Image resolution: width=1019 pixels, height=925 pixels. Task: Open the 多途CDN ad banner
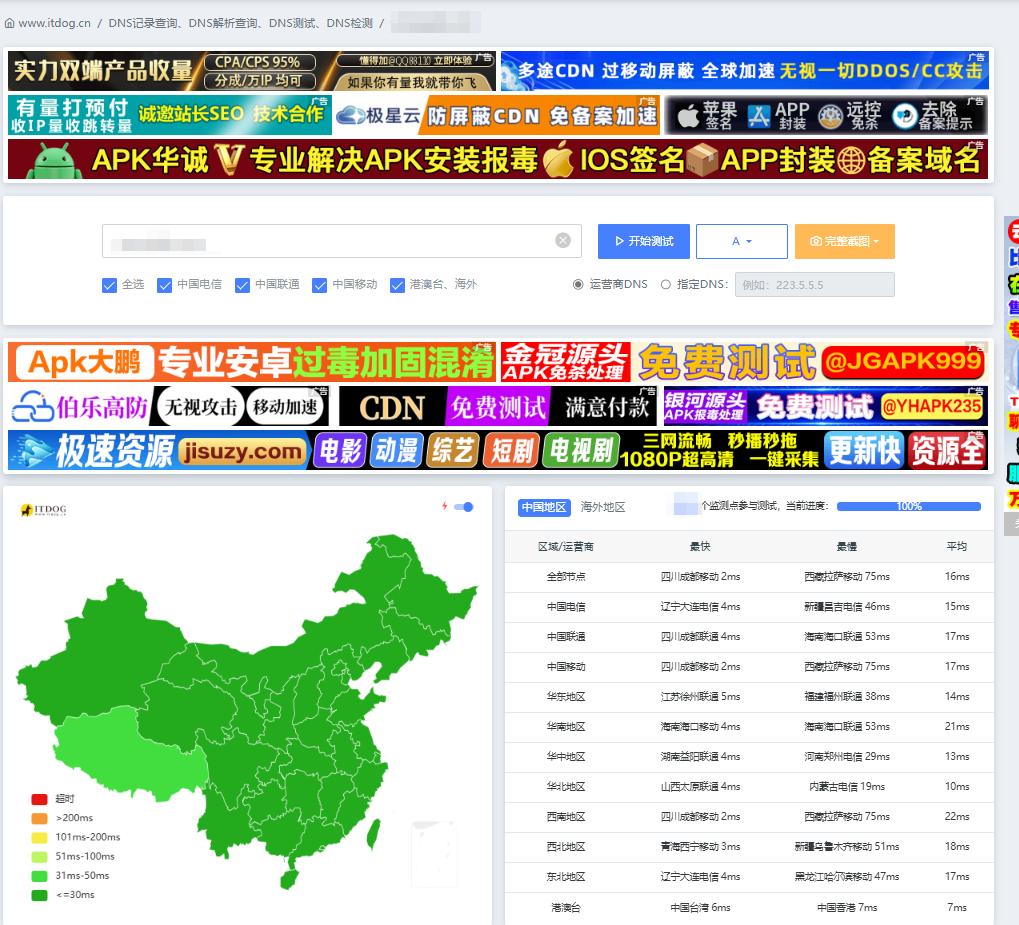coord(745,70)
